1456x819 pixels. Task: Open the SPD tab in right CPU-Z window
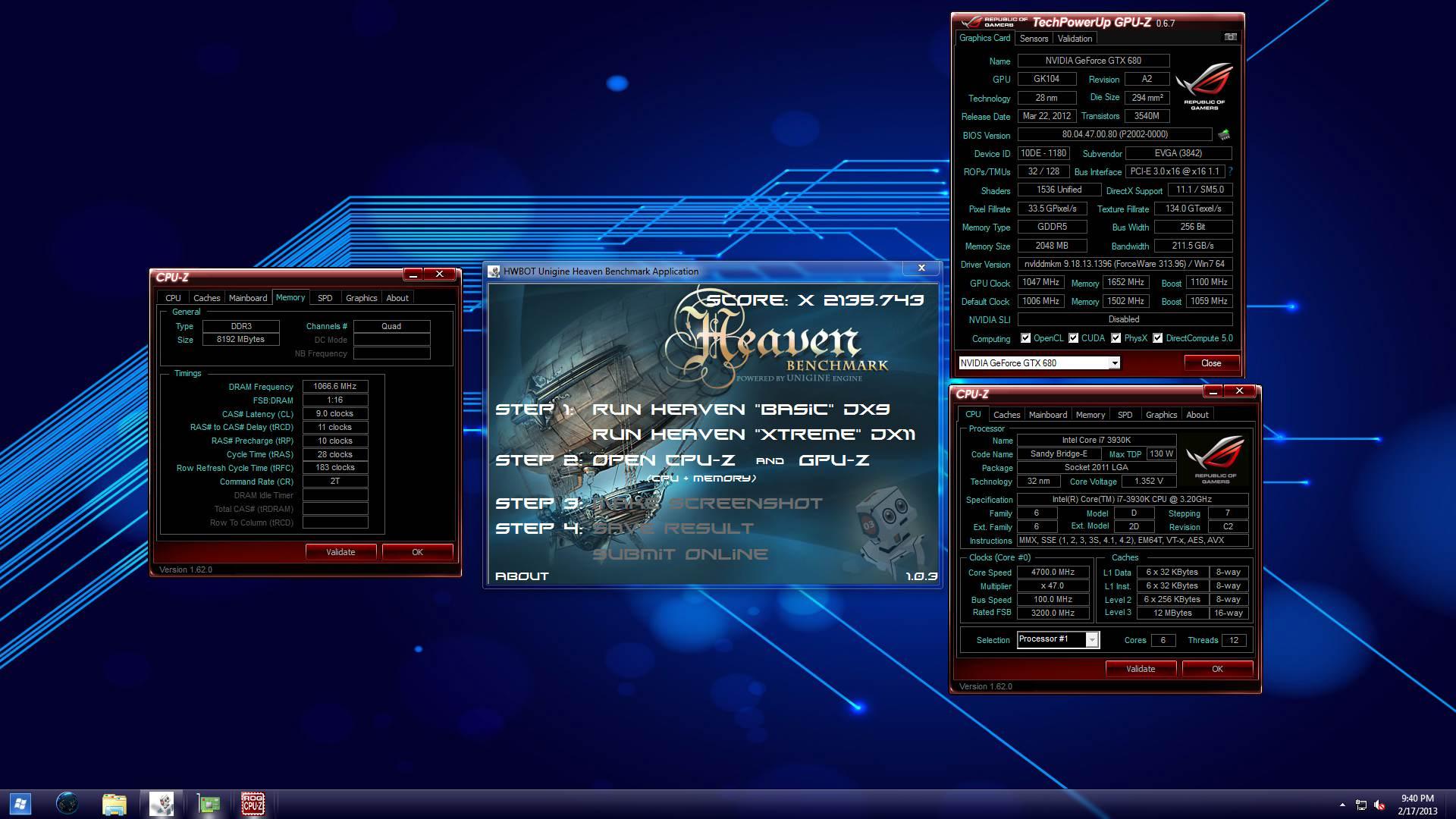tap(1125, 415)
